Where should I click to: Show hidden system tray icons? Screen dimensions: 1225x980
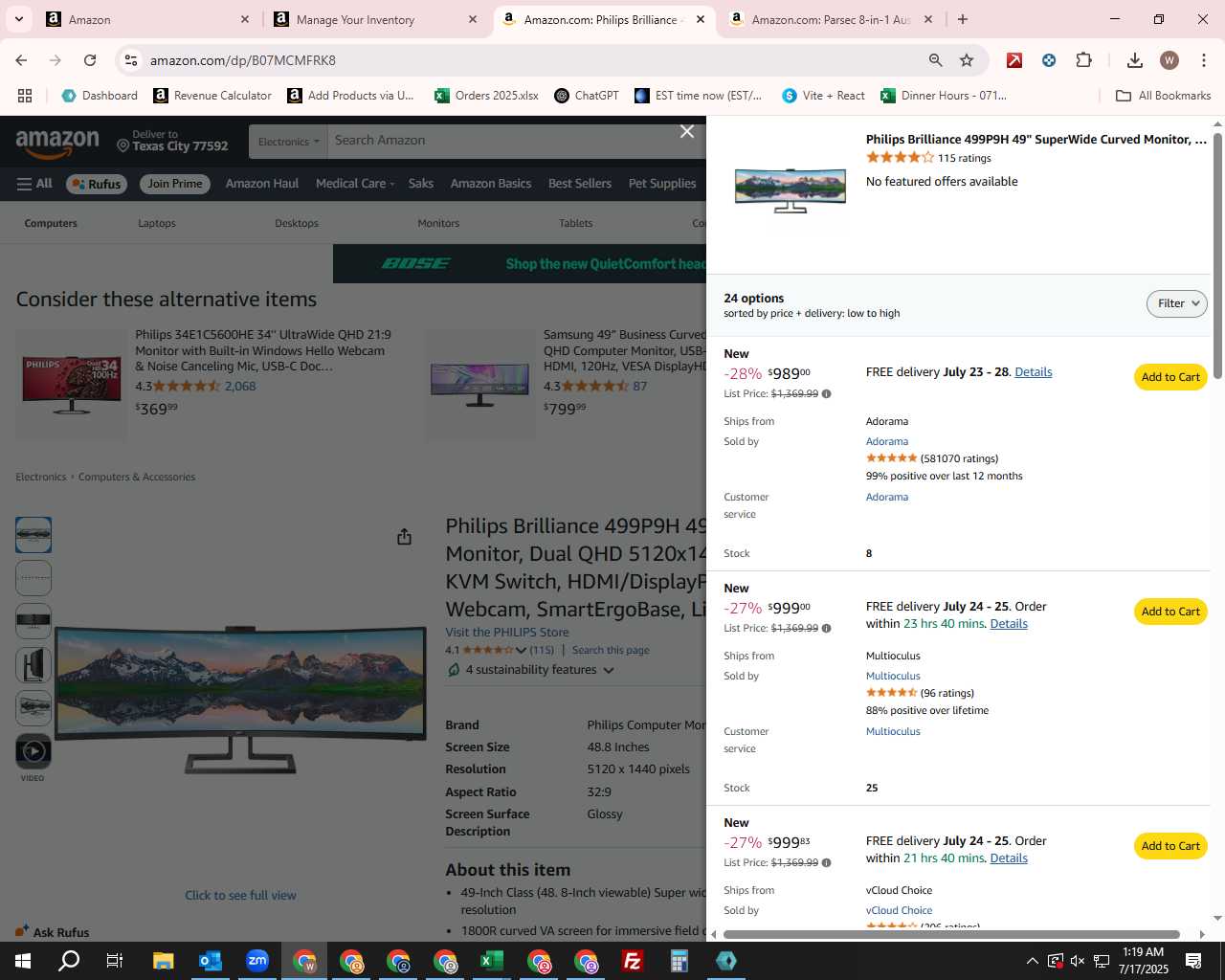[x=1032, y=961]
